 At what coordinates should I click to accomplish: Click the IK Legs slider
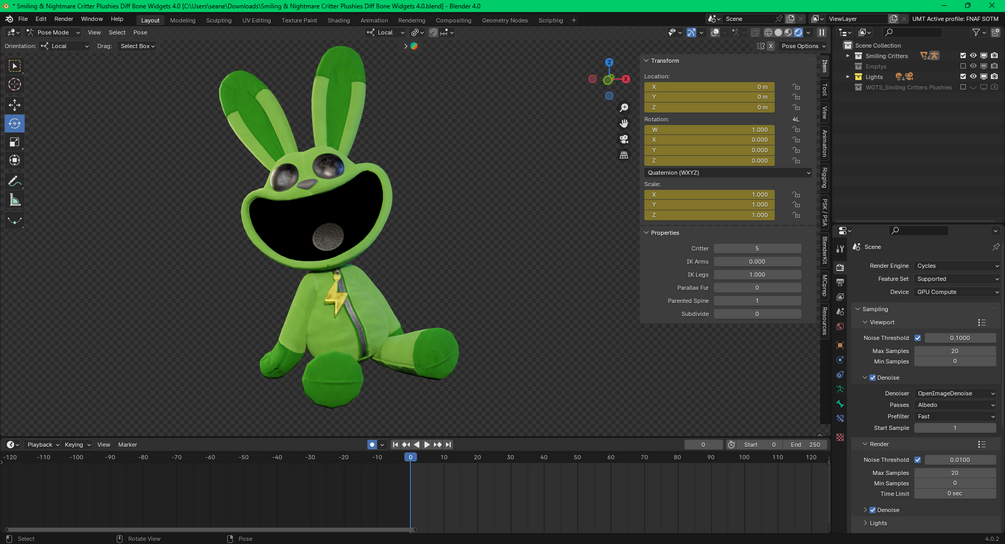click(757, 274)
